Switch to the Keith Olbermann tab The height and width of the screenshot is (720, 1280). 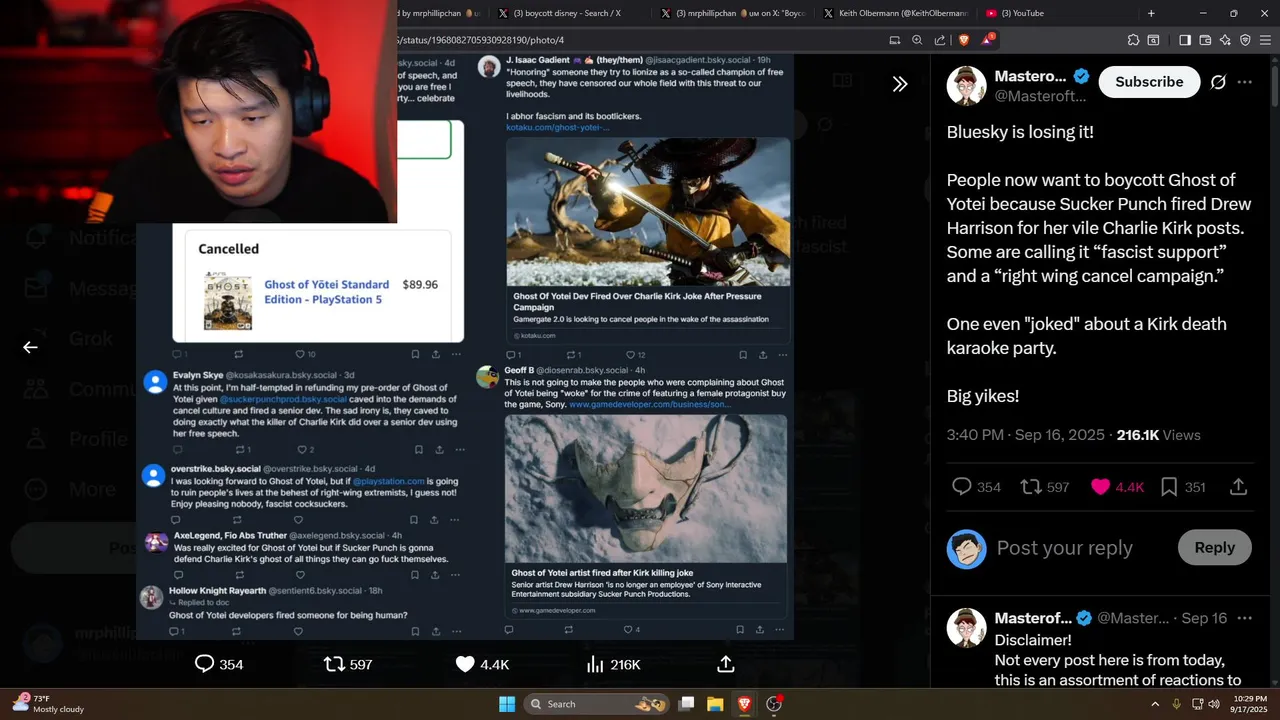(895, 13)
